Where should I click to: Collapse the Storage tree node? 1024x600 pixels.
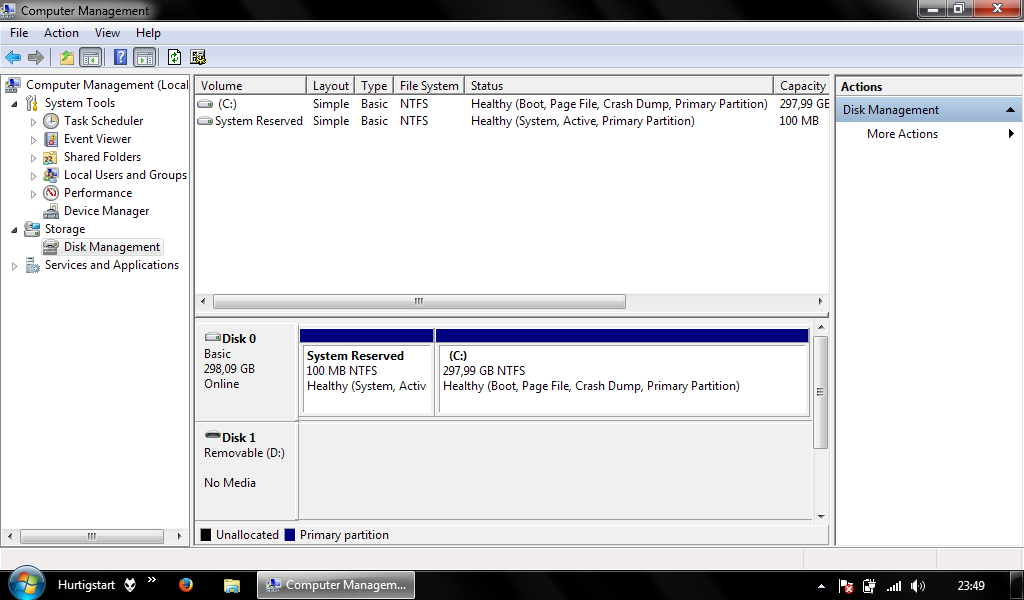click(14, 230)
